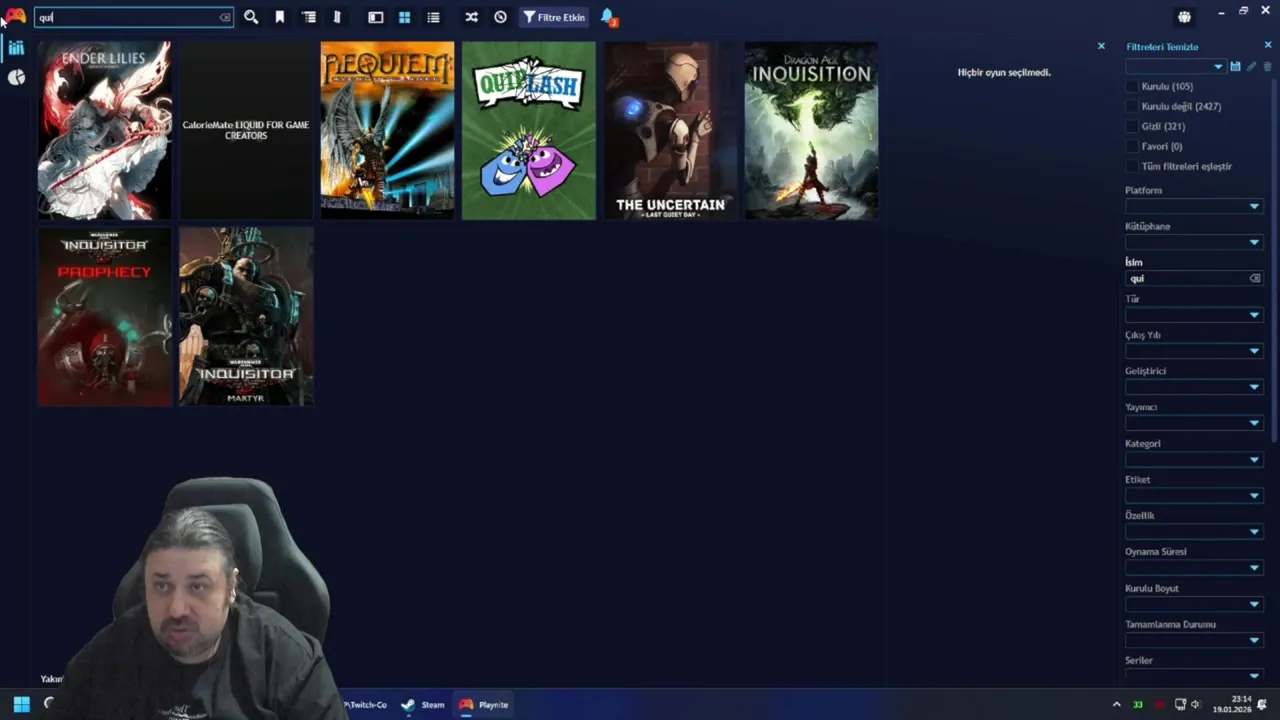This screenshot has height=720, width=1280.
Task: Delete the filter preset with trash icon
Action: pos(1267,66)
